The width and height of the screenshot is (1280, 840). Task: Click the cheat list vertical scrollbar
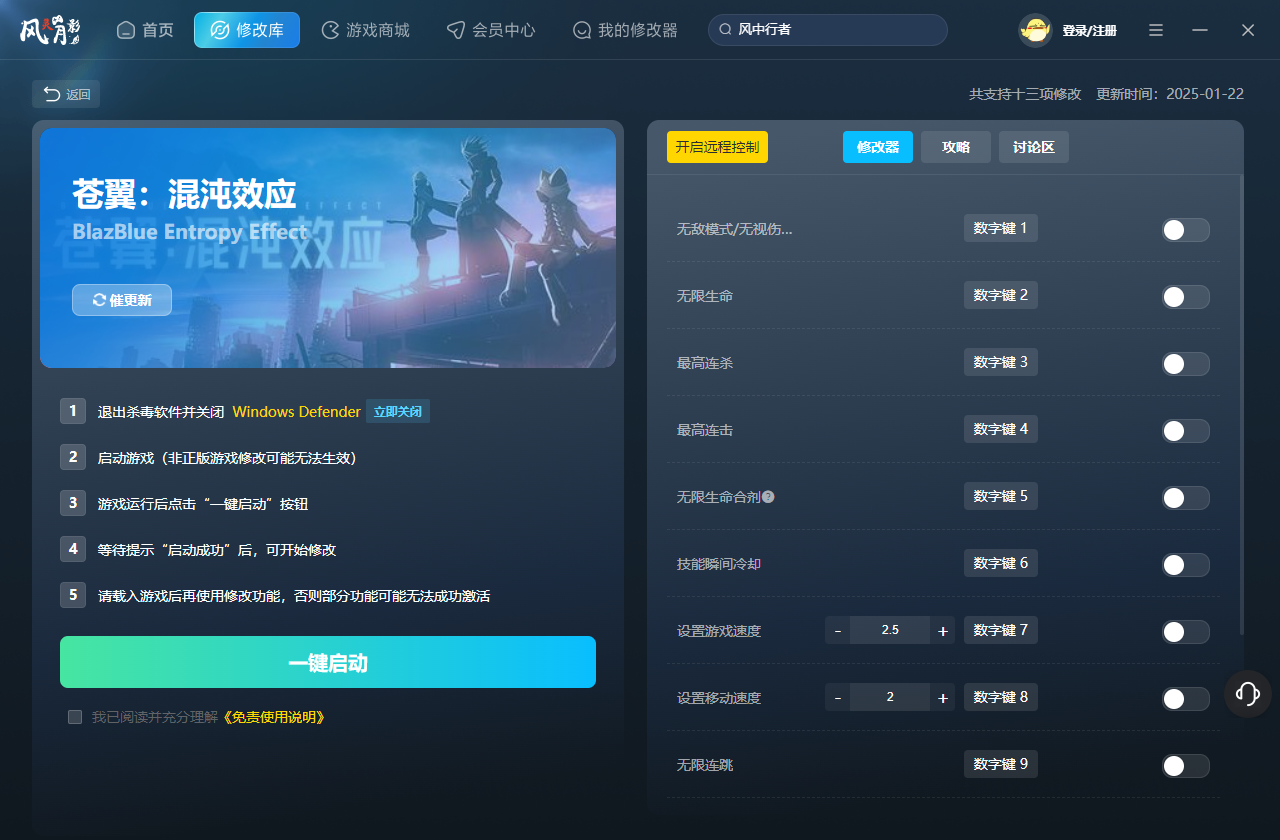(x=1241, y=400)
